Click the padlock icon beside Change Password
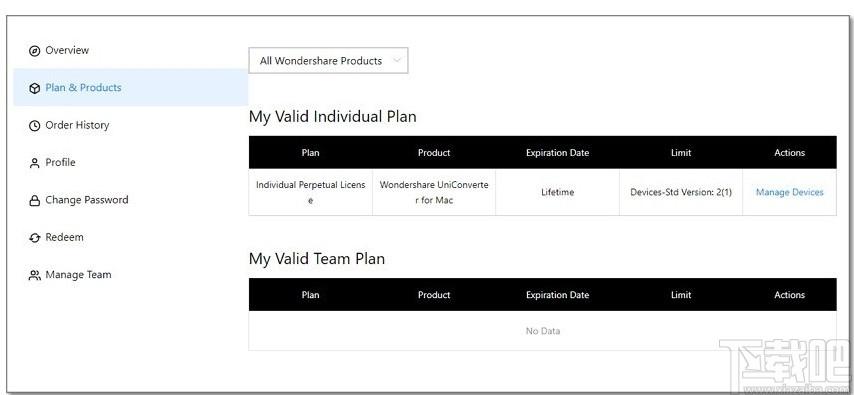 (34, 200)
